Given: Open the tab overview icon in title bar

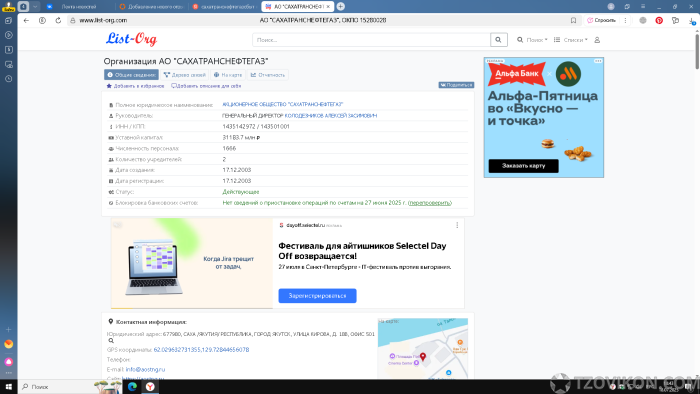Looking at the screenshot, I should [x=627, y=6].
